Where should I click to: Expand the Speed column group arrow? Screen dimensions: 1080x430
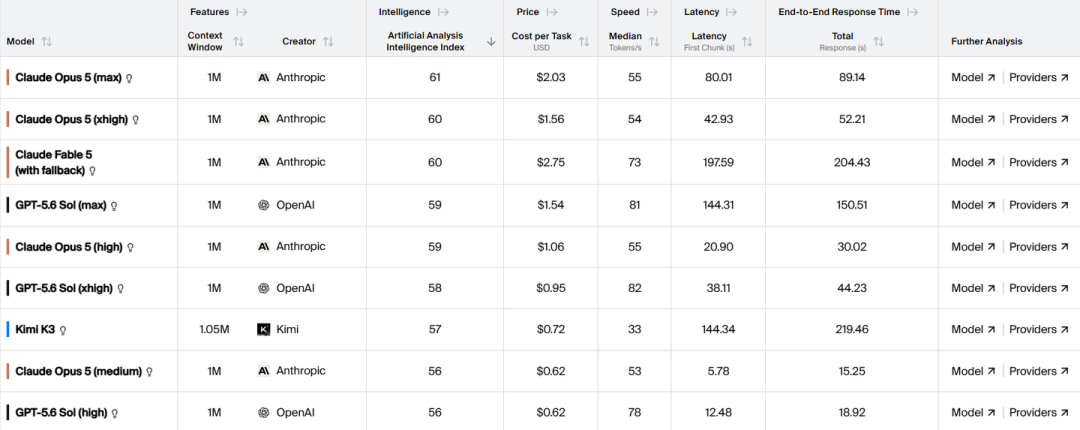(x=652, y=12)
